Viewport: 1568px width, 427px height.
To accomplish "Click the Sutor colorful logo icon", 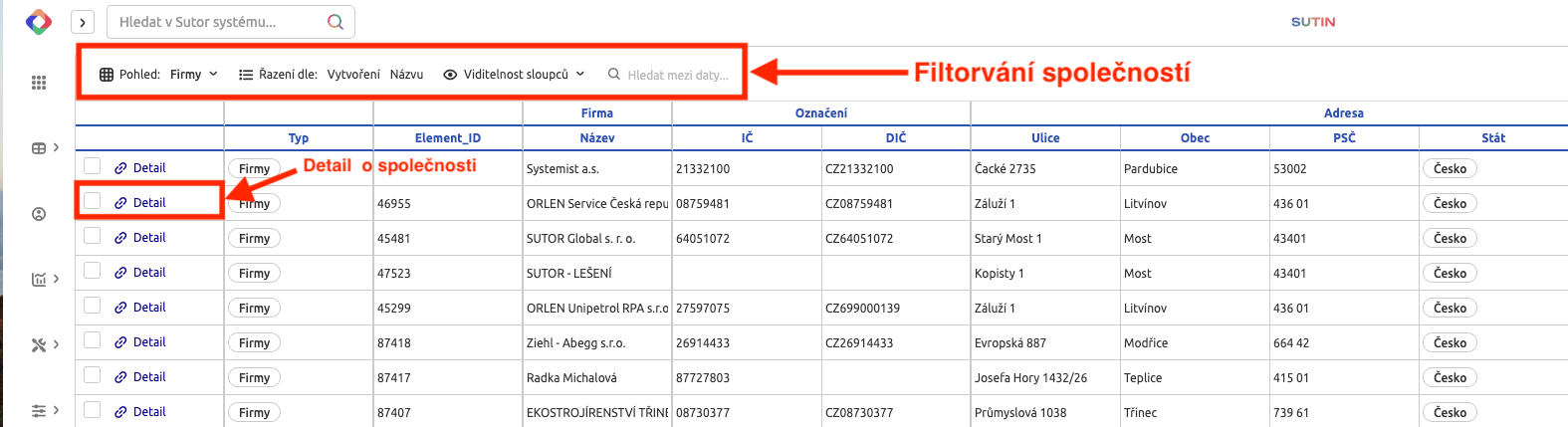I will click(38, 22).
